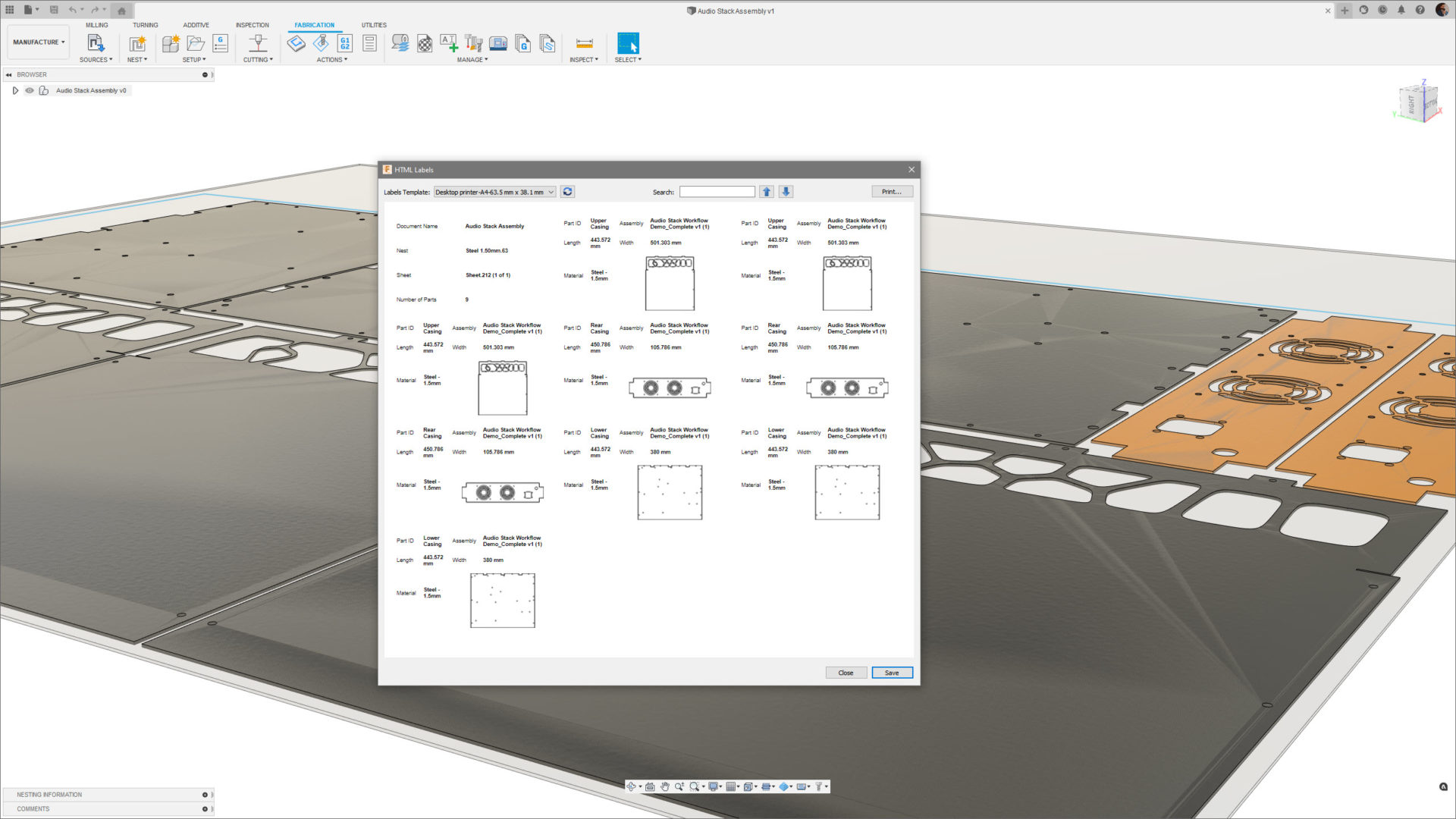Click the Open Setup folder icon
This screenshot has width=1456, height=819.
tap(196, 43)
